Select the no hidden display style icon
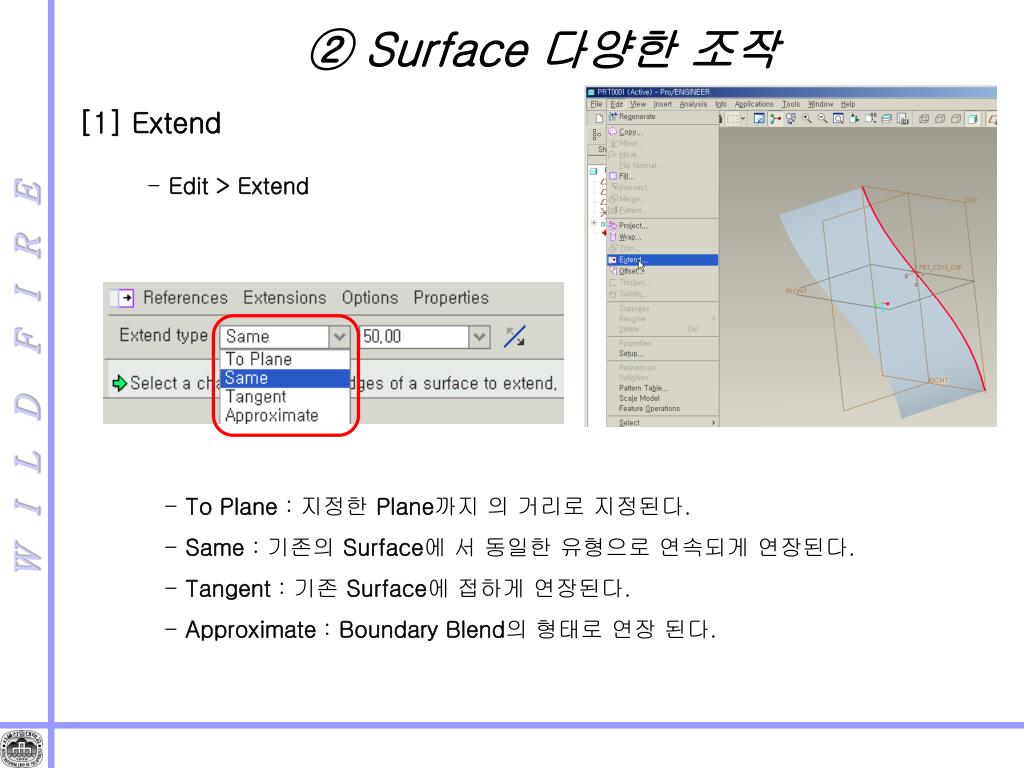1024x768 pixels. point(956,119)
